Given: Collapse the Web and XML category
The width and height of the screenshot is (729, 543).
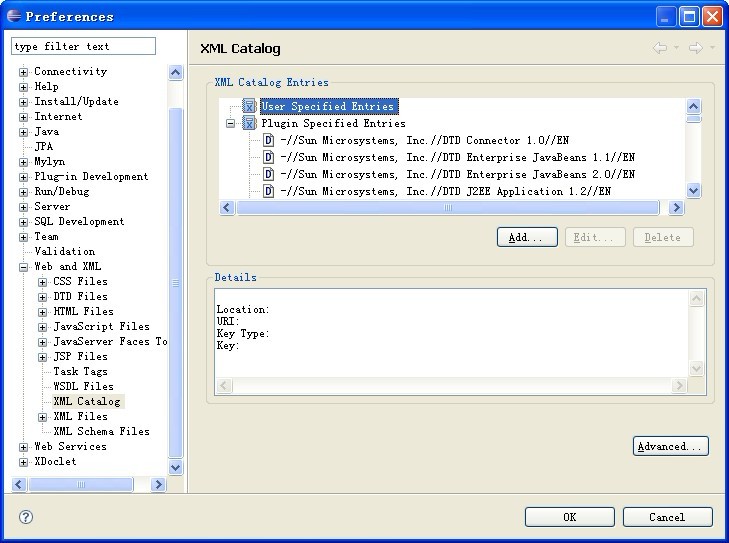Looking at the screenshot, I should pos(24,267).
